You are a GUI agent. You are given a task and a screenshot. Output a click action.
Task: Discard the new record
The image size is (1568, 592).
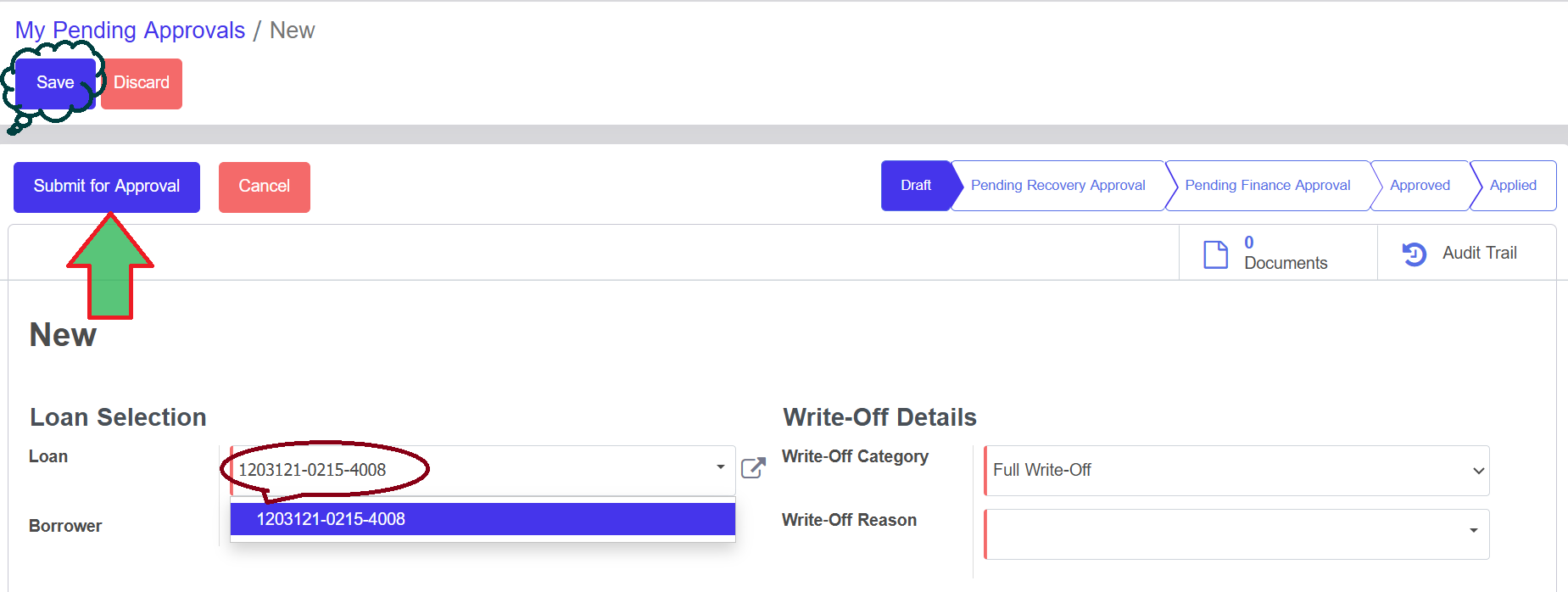pyautogui.click(x=142, y=83)
